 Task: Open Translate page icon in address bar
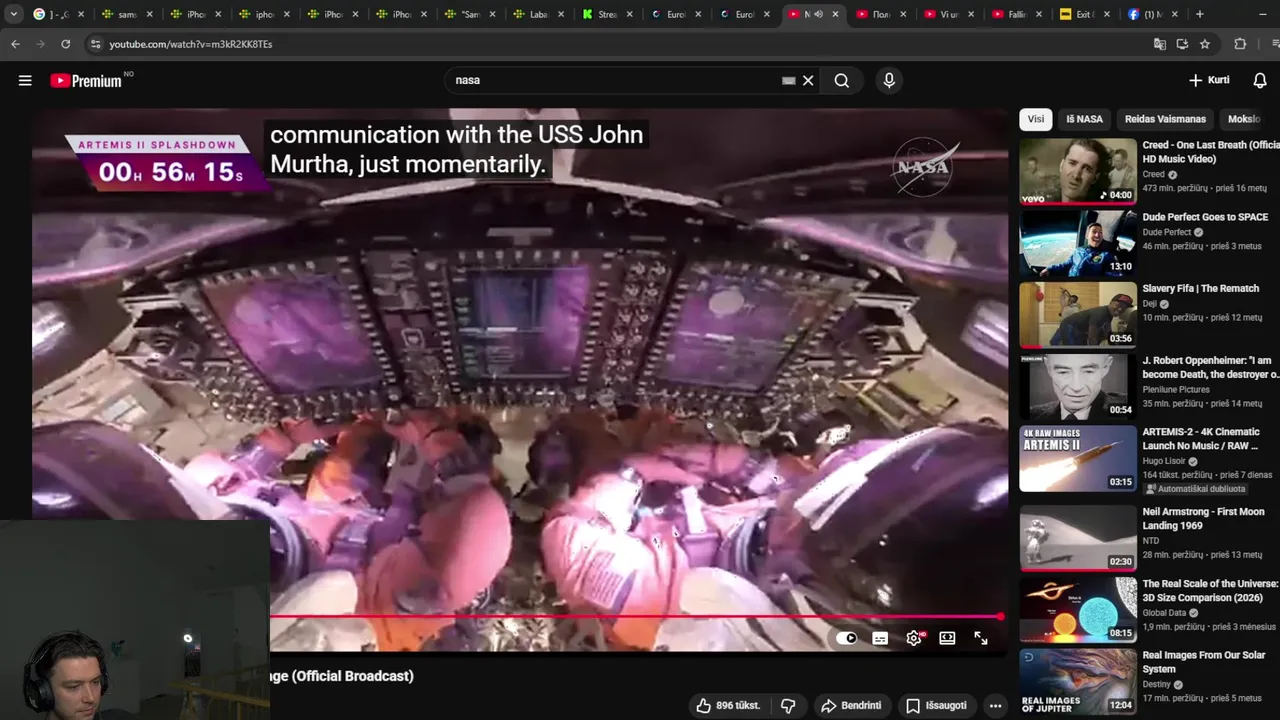(1160, 44)
